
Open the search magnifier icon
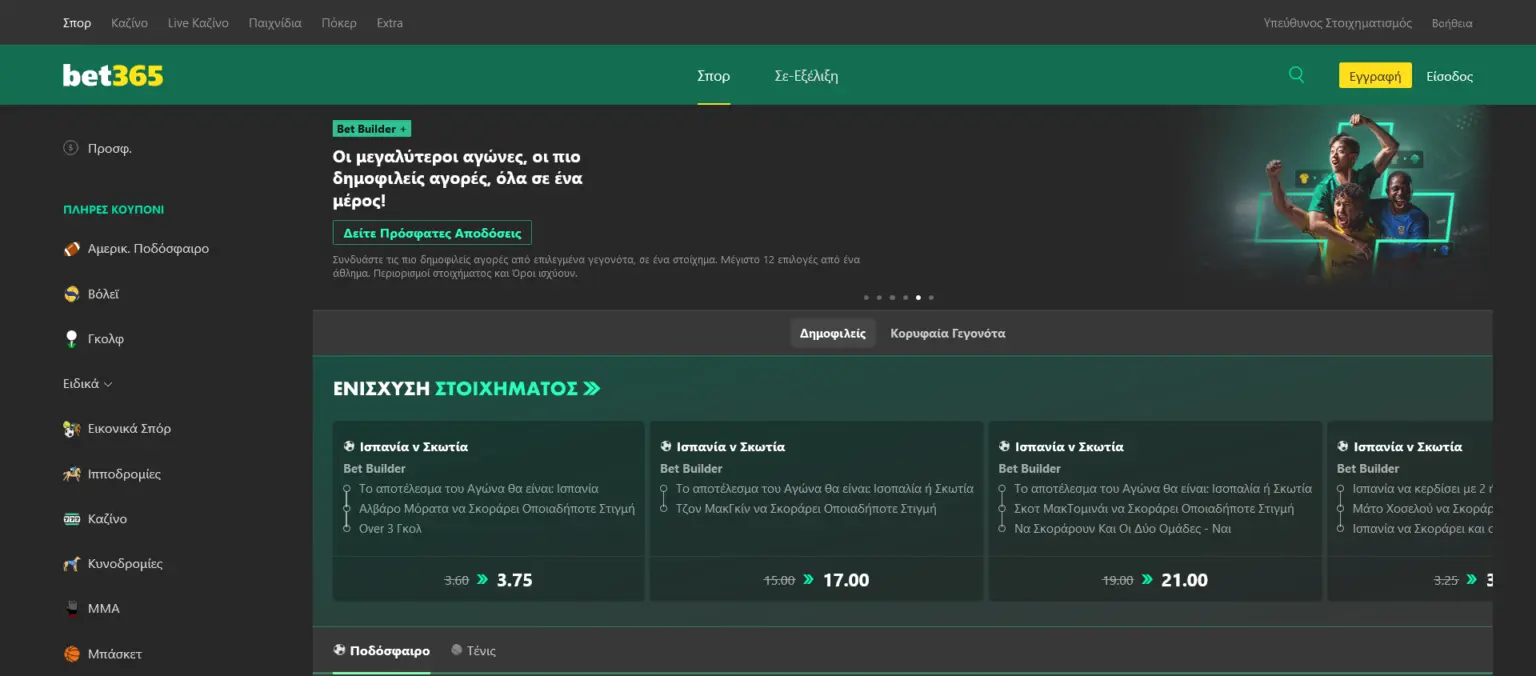pos(1296,75)
